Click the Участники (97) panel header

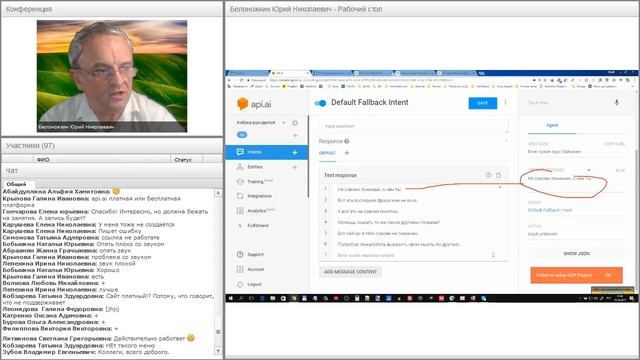(112, 146)
